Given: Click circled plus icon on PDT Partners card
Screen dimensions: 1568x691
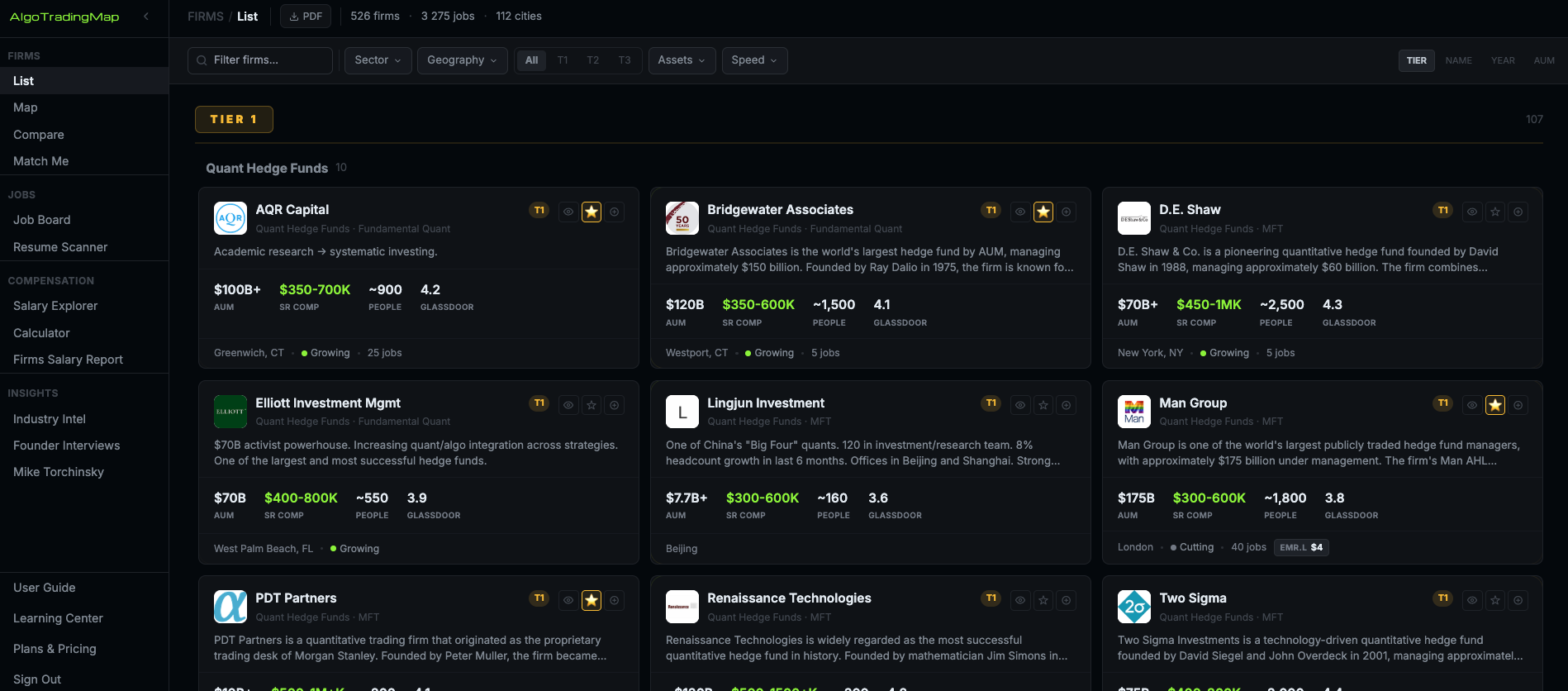Looking at the screenshot, I should (x=615, y=600).
